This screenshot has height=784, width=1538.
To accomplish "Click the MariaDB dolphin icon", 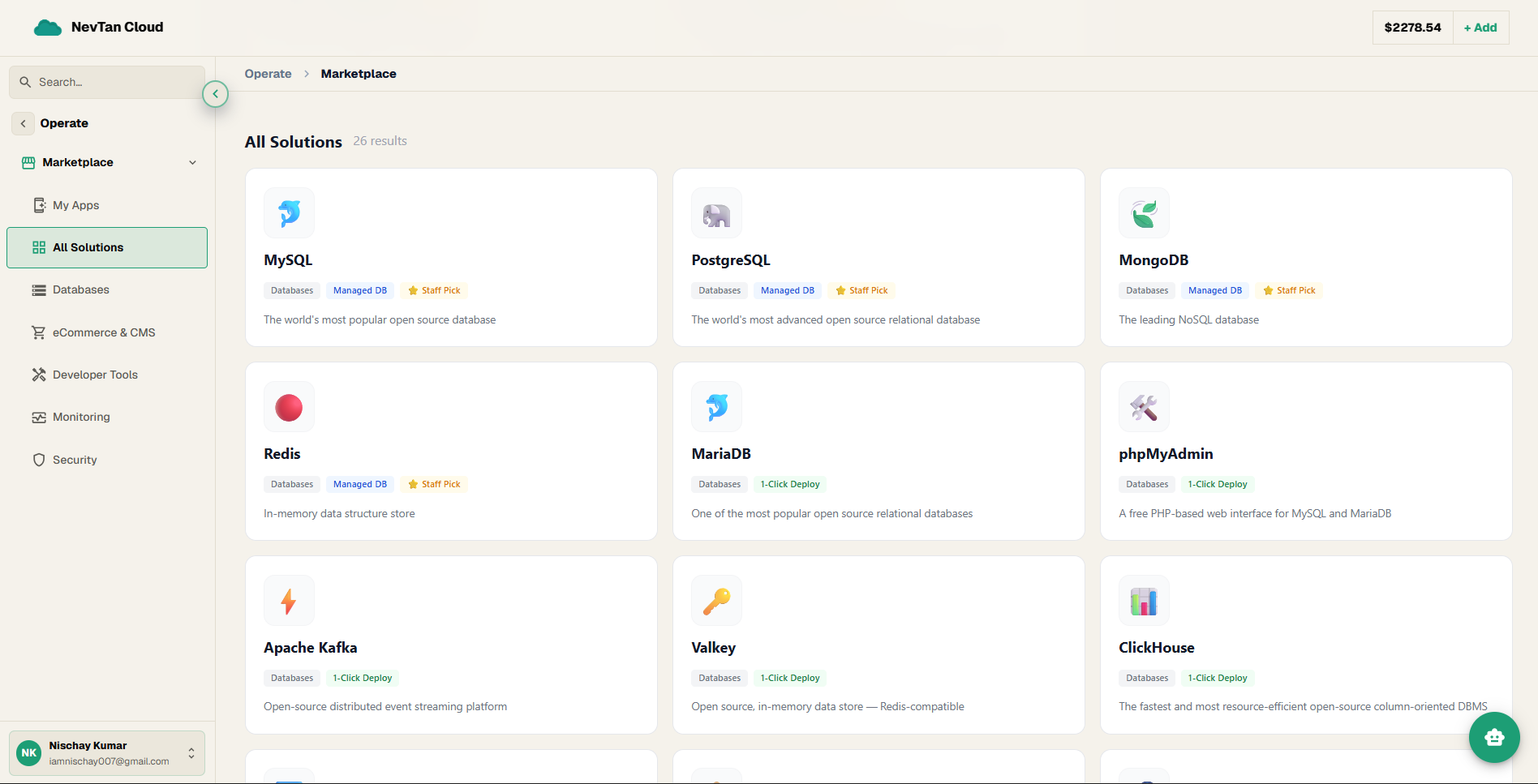I will [x=716, y=407].
